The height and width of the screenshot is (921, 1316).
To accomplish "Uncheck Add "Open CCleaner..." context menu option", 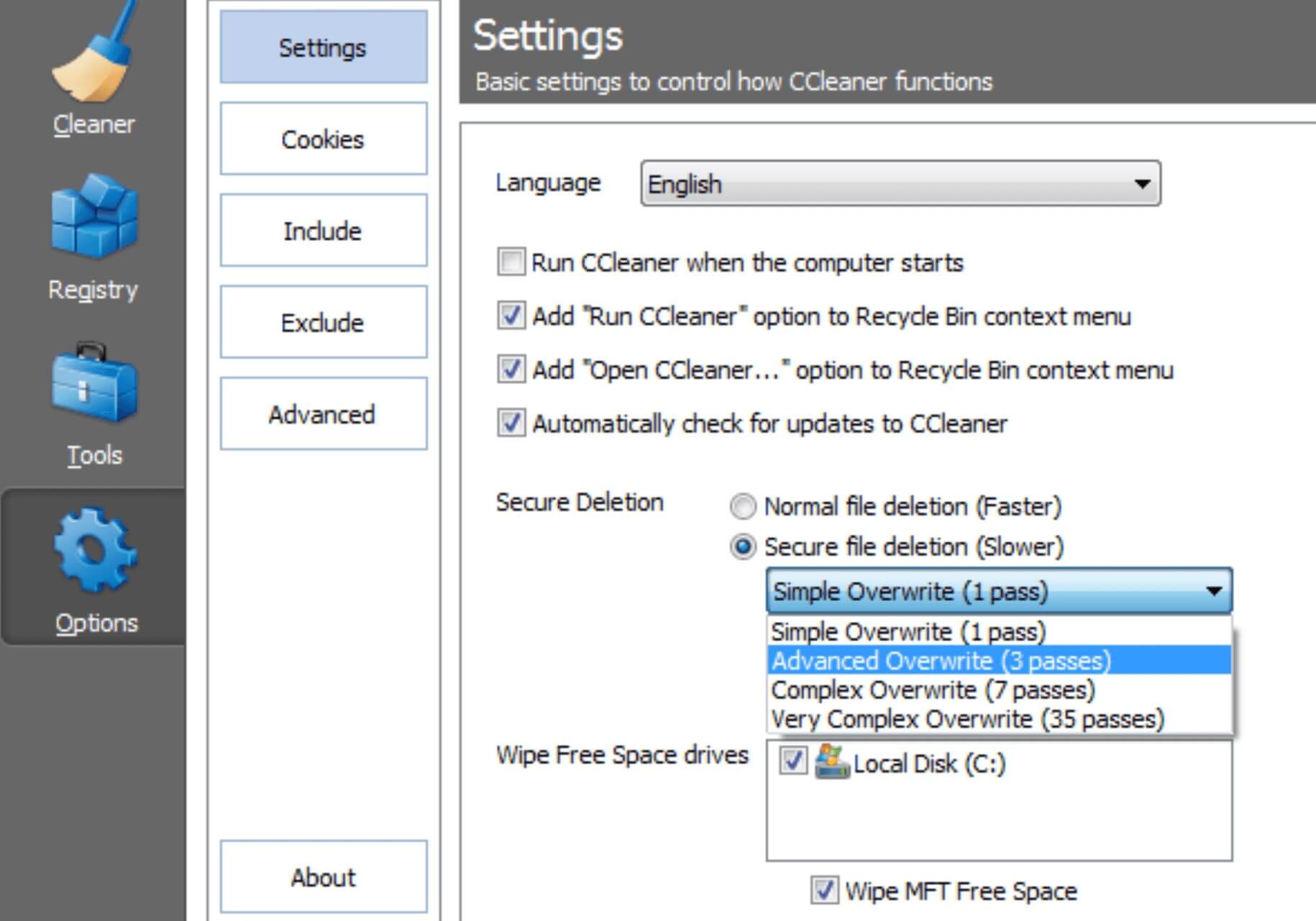I will (511, 370).
